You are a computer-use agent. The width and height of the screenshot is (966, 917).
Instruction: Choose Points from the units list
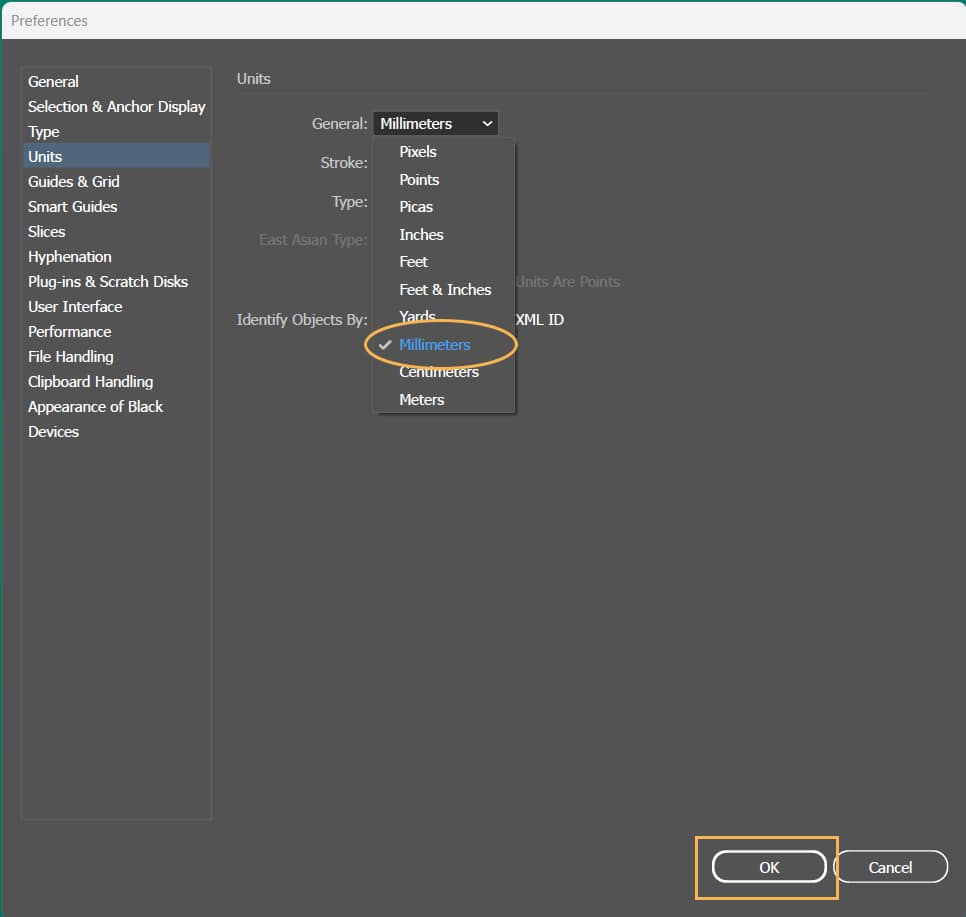(419, 180)
